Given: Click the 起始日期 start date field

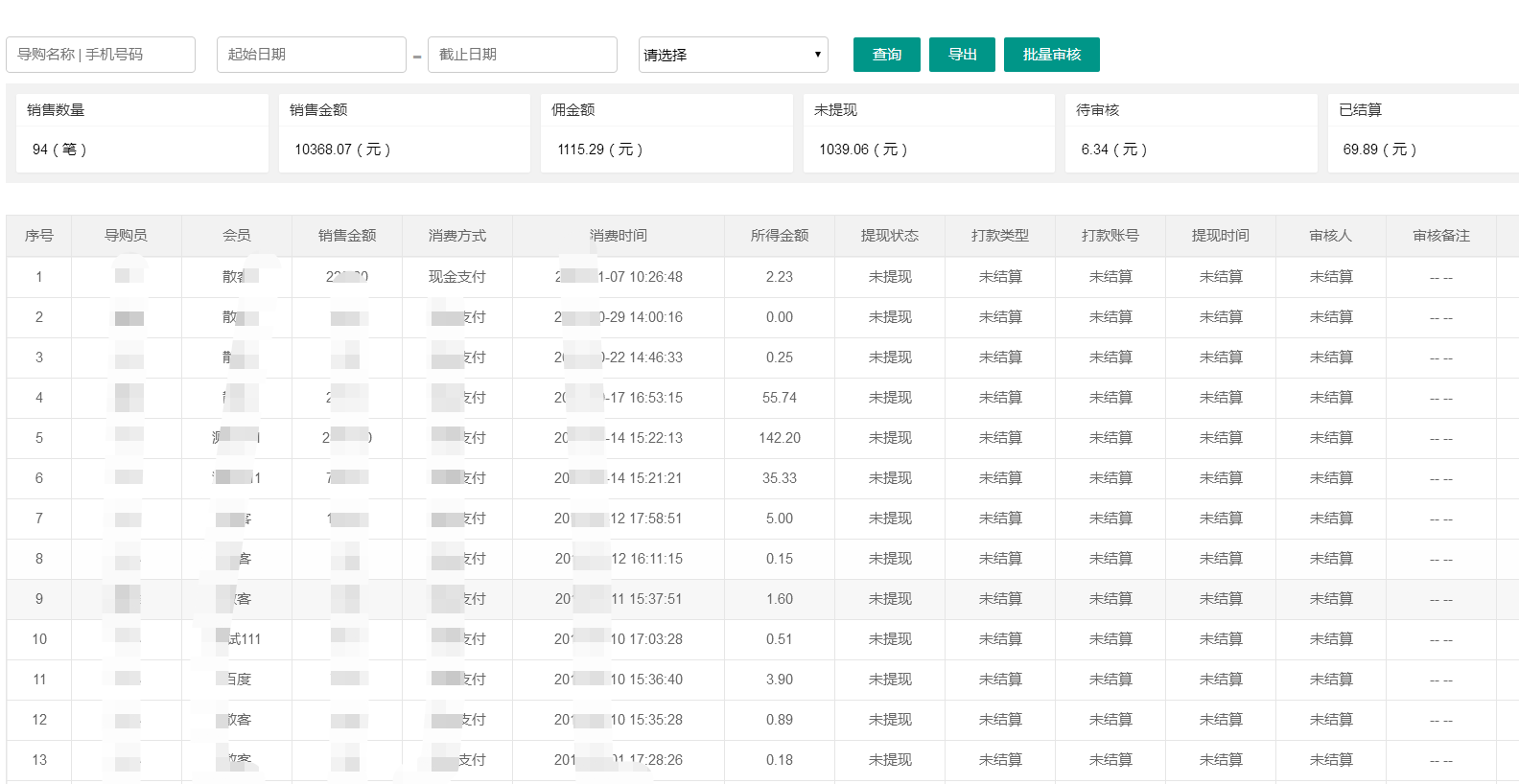Looking at the screenshot, I should click(311, 55).
